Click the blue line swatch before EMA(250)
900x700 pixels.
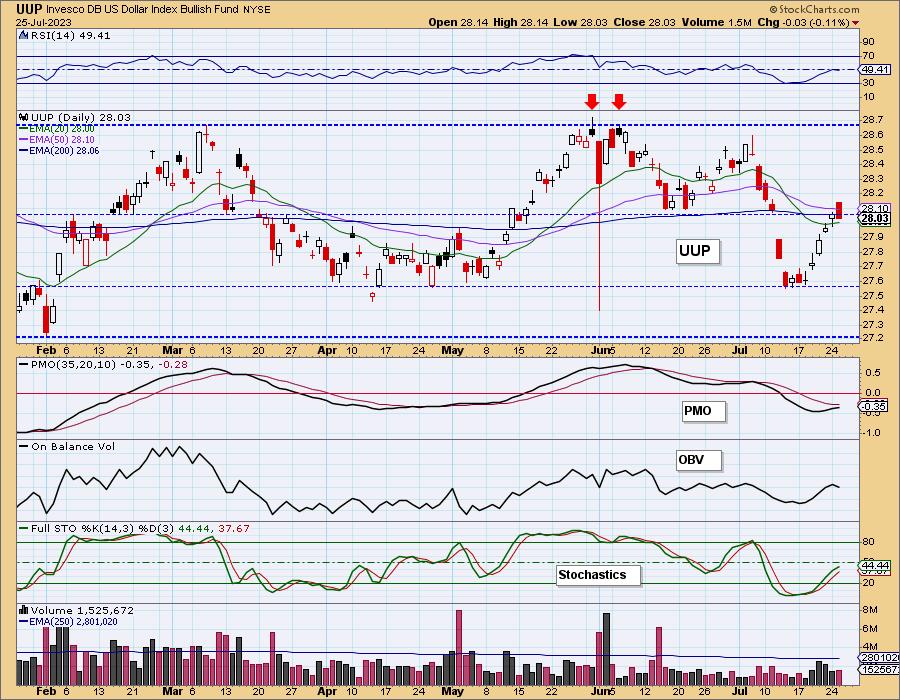point(24,621)
